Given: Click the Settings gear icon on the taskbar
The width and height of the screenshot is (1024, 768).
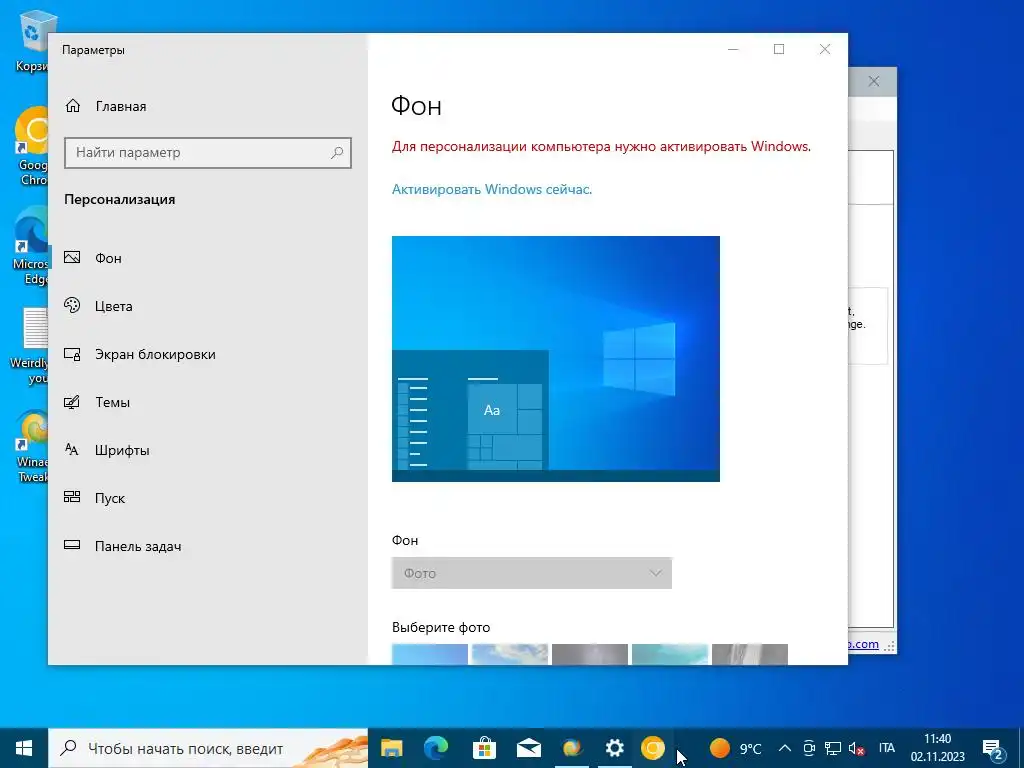Looking at the screenshot, I should tap(615, 748).
